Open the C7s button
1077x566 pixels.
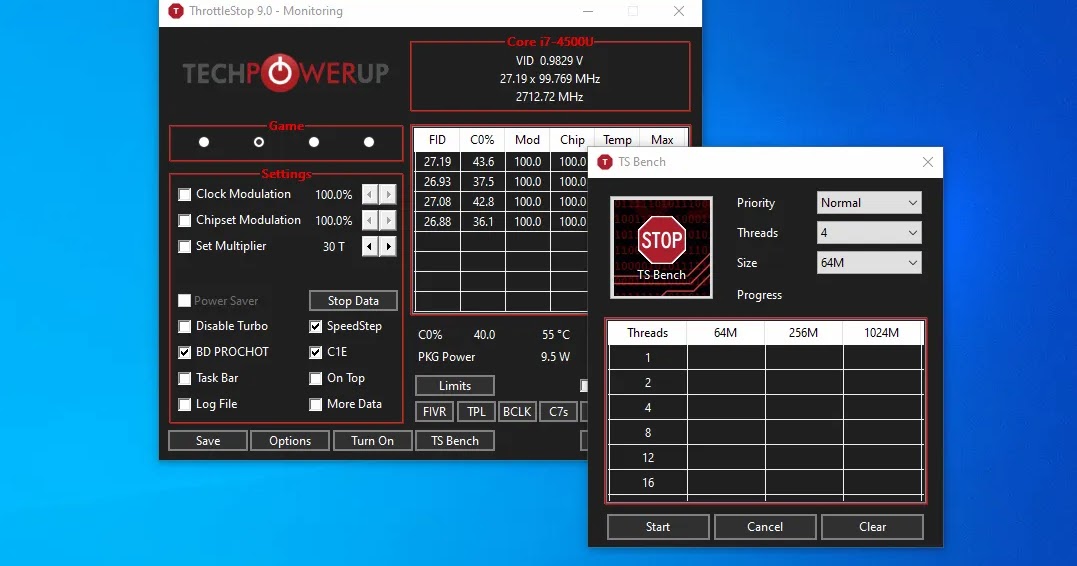point(558,412)
